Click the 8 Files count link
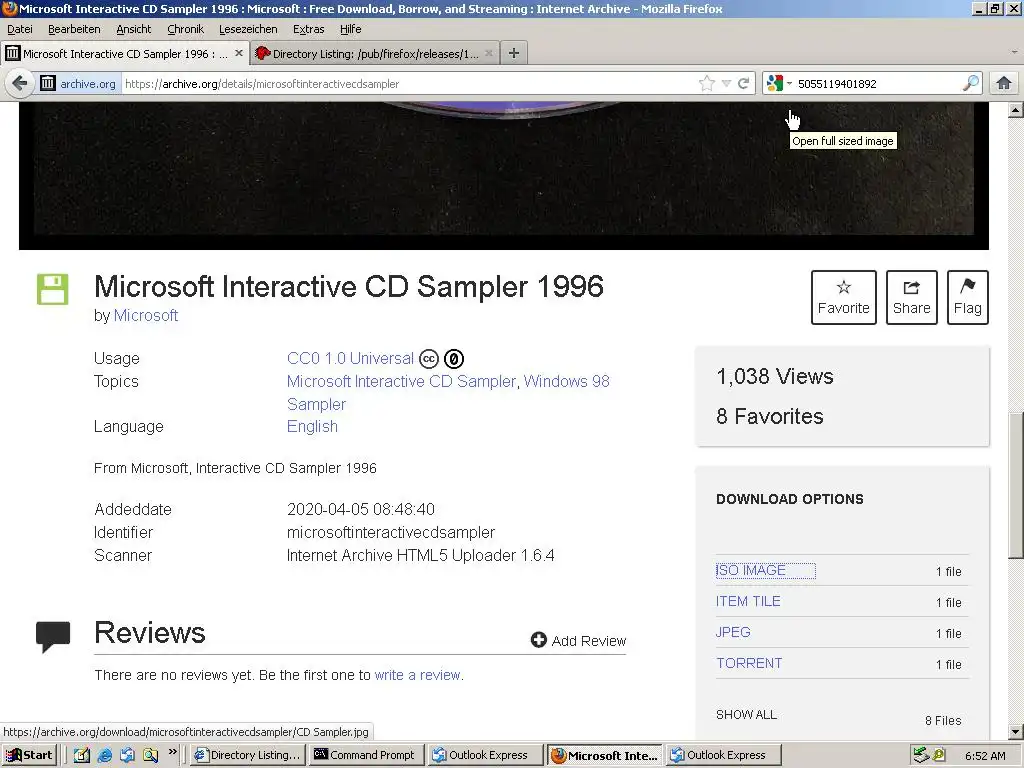 943,720
